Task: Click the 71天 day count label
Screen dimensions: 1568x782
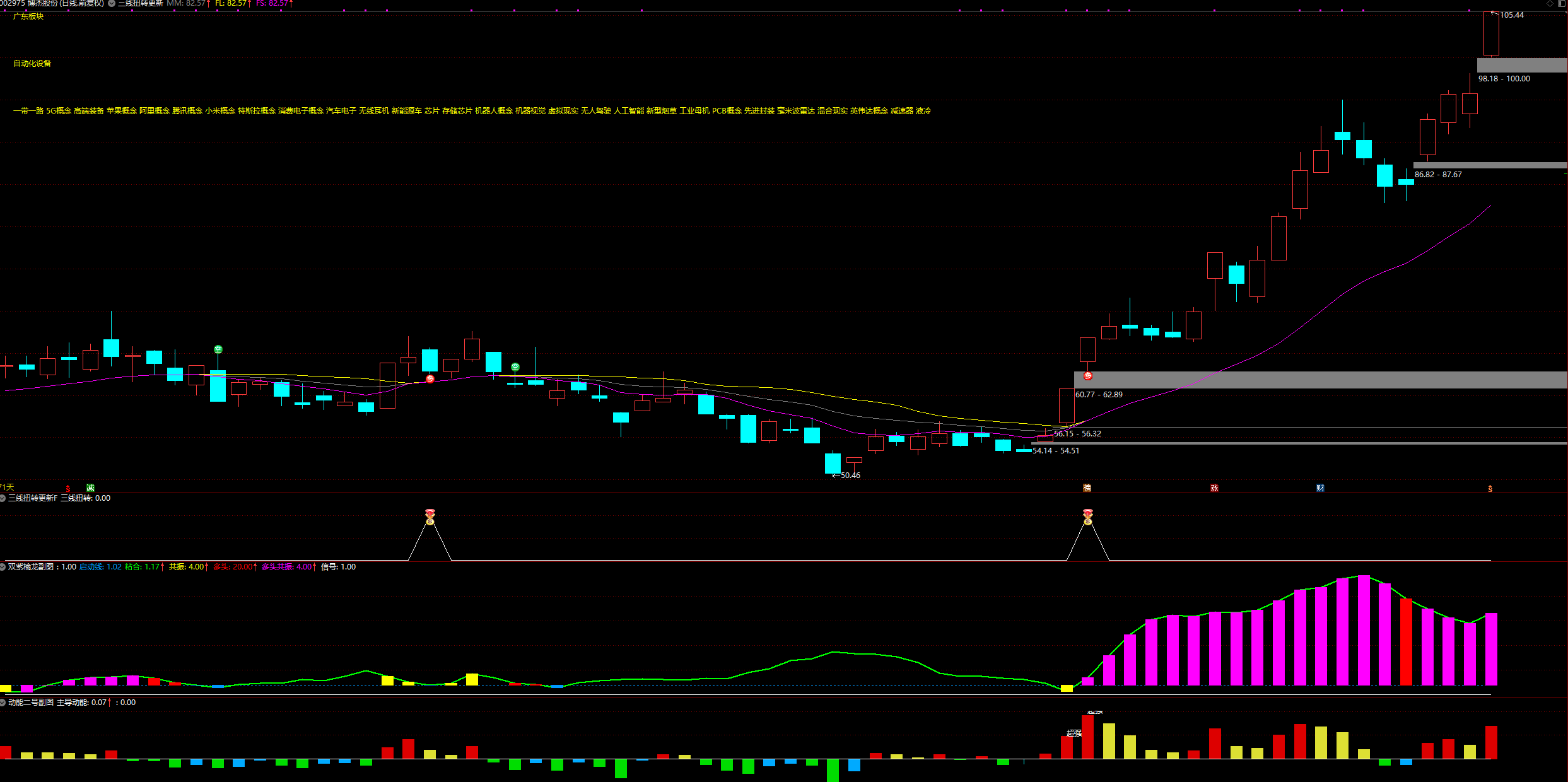Action: pyautogui.click(x=7, y=487)
